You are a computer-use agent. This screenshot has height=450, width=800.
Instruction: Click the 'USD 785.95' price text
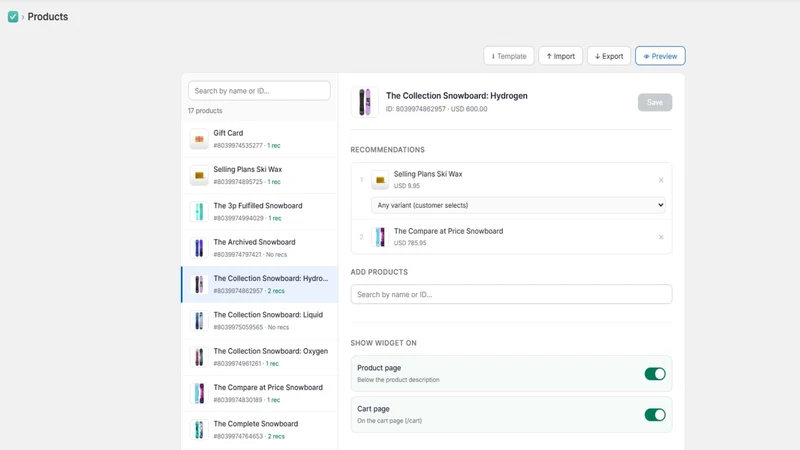tap(410, 243)
